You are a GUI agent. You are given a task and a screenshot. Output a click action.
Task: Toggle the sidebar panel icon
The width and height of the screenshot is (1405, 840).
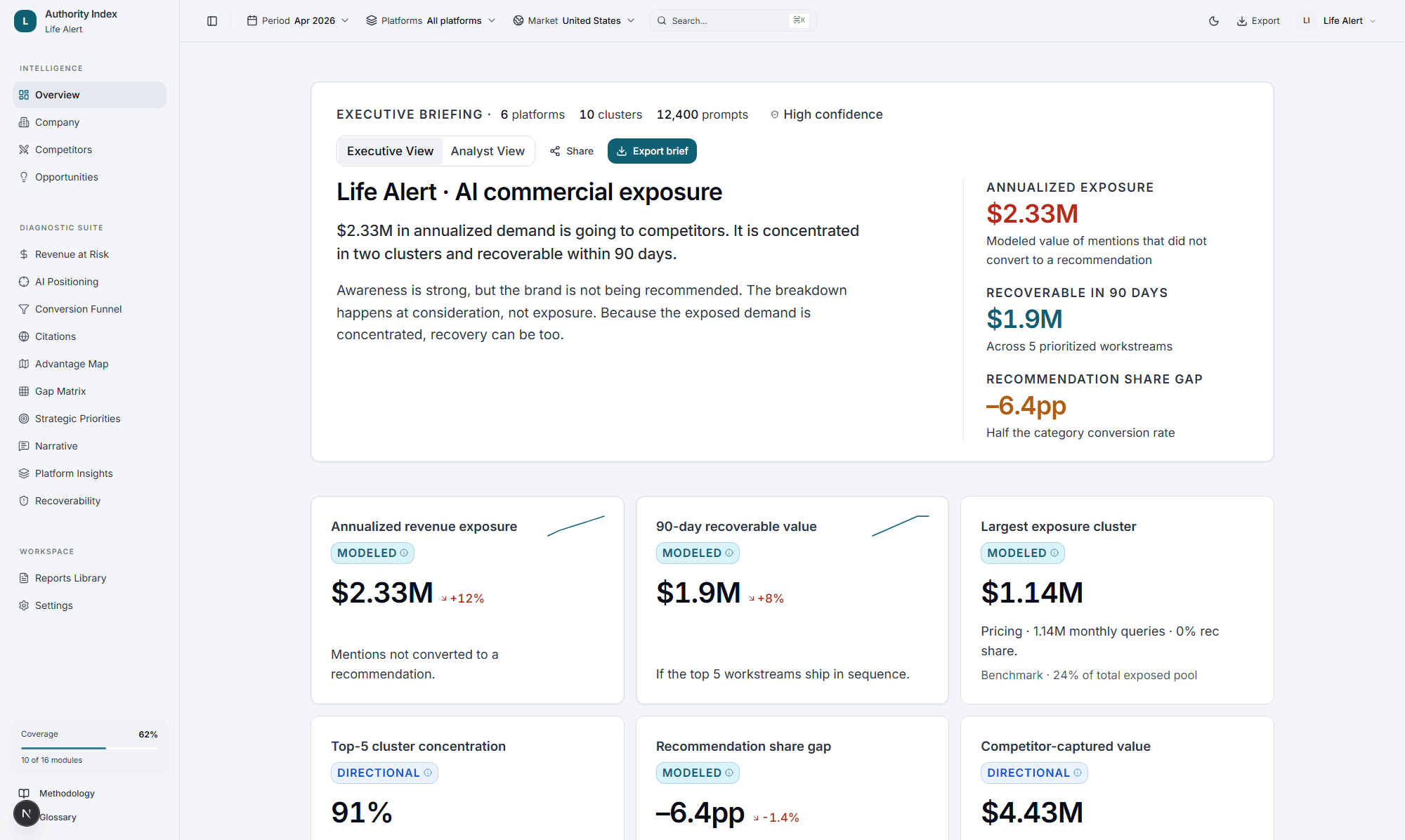[212, 21]
